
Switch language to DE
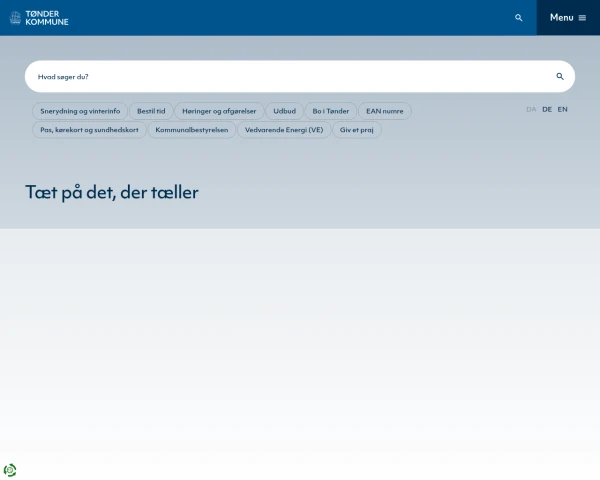[547, 109]
